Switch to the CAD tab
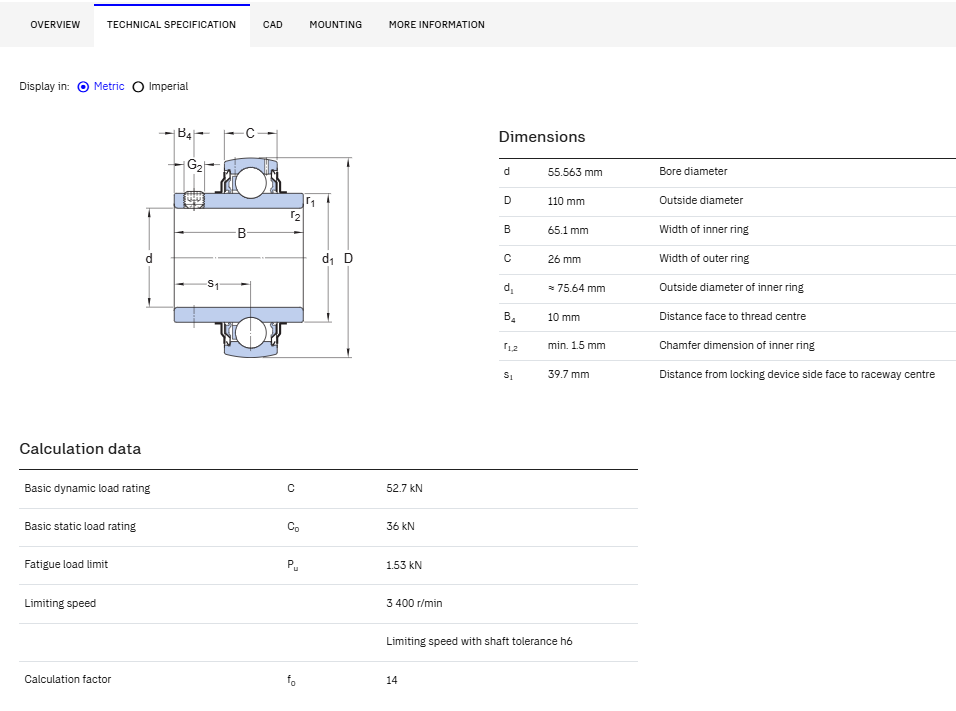956x711 pixels. [x=273, y=25]
